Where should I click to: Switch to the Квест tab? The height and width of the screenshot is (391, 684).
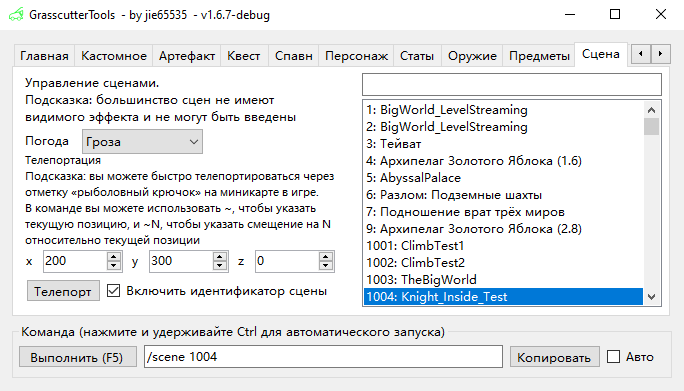[x=243, y=56]
